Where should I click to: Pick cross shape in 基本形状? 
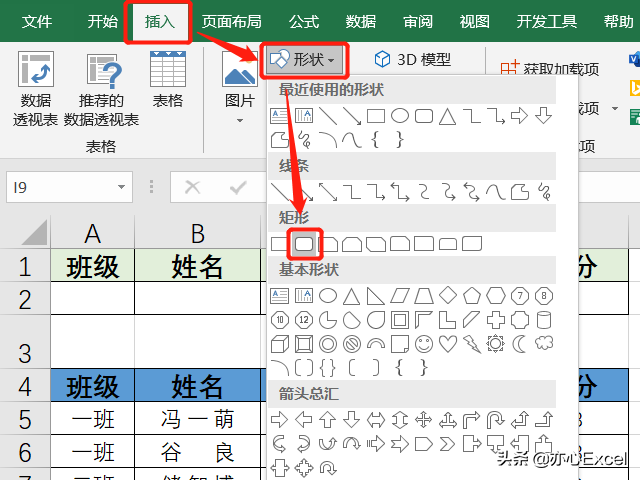tap(496, 320)
